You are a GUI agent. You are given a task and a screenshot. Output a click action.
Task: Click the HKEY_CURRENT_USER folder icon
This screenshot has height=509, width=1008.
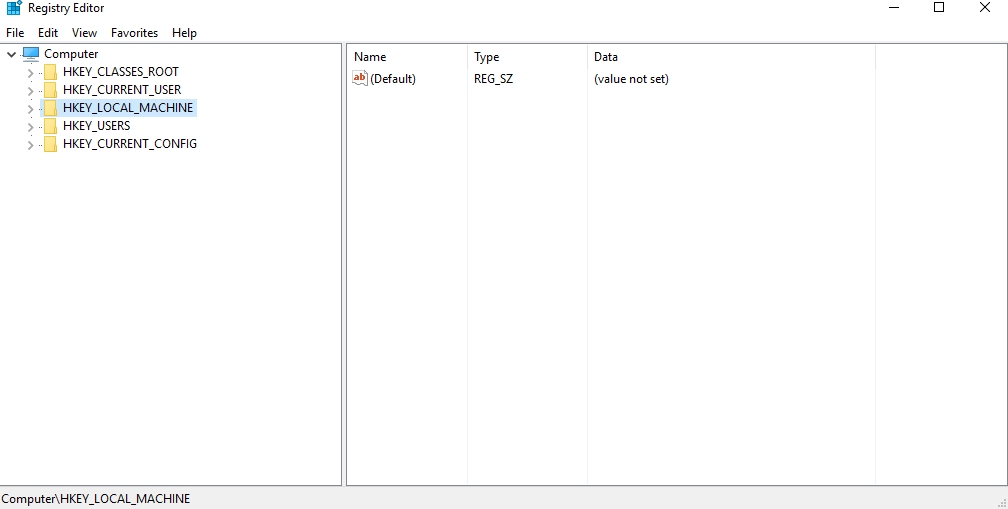click(50, 90)
